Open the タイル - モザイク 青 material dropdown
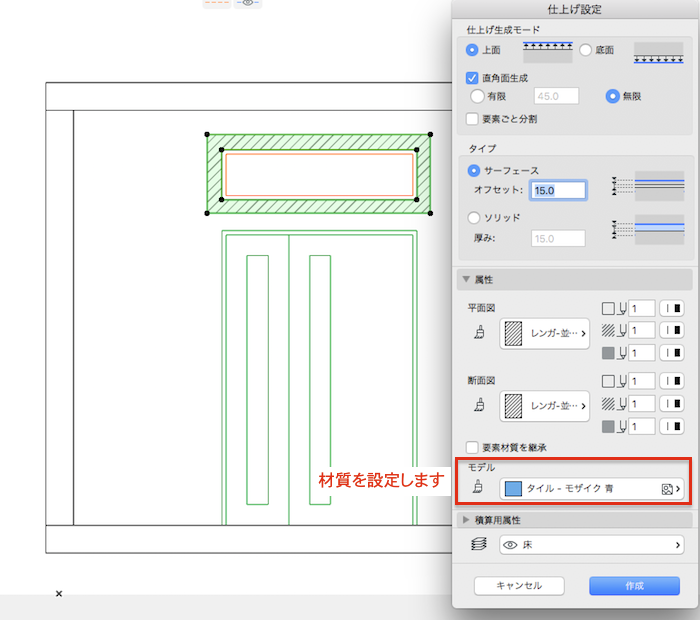 pyautogui.click(x=591, y=490)
